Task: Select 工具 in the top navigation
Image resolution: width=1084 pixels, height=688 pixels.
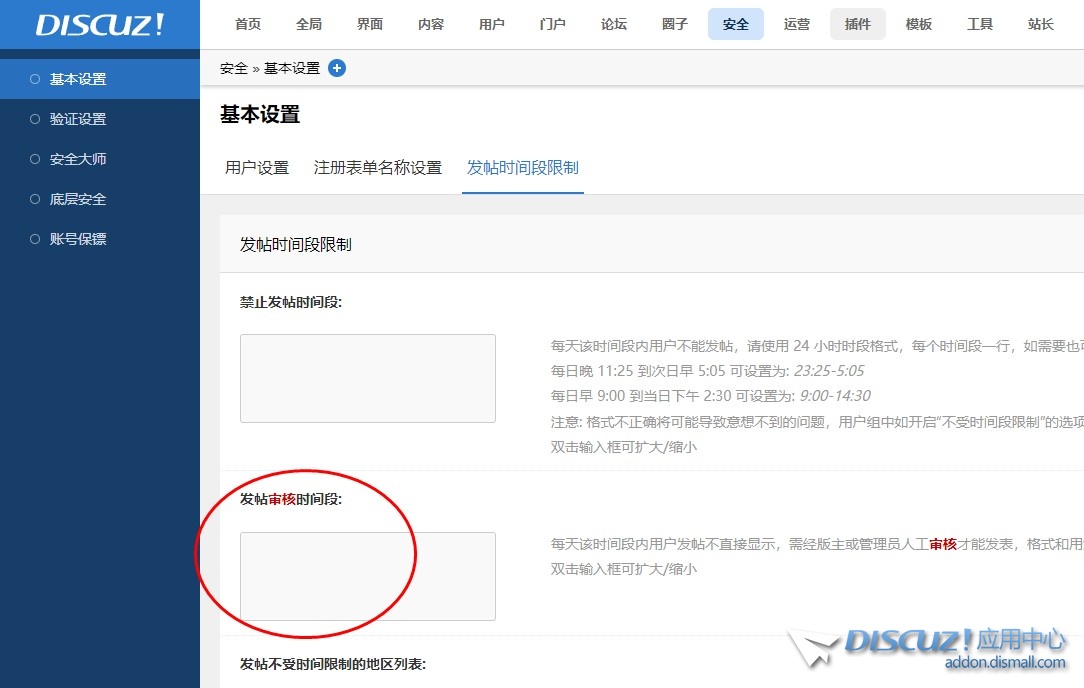Action: click(x=980, y=24)
